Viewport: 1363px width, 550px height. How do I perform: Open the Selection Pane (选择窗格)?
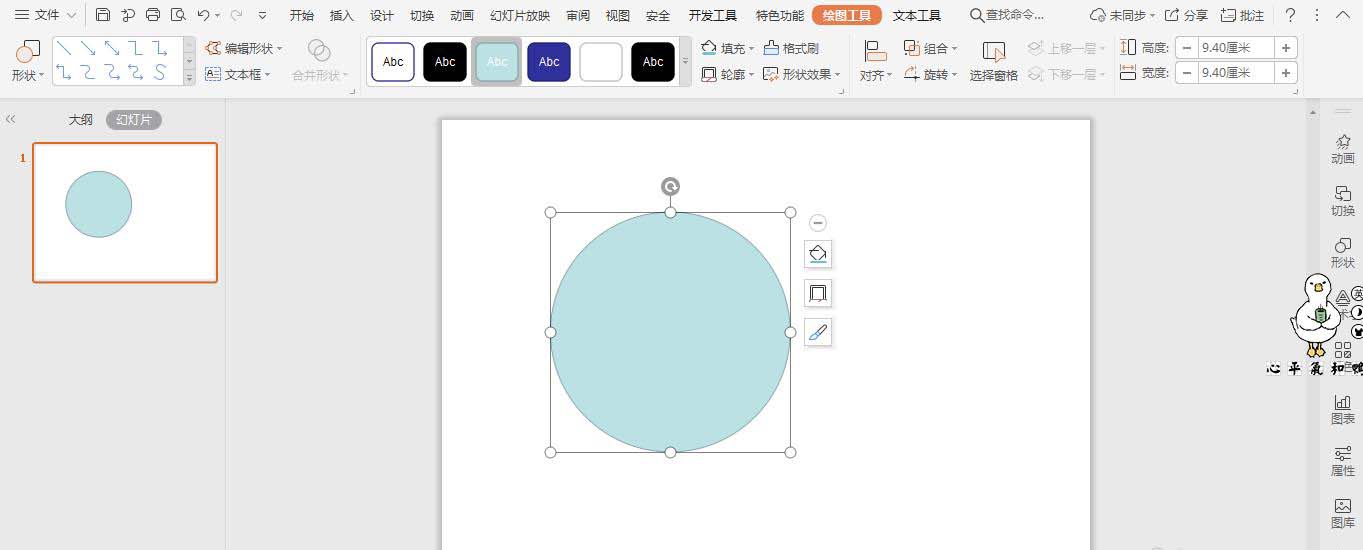(x=993, y=61)
